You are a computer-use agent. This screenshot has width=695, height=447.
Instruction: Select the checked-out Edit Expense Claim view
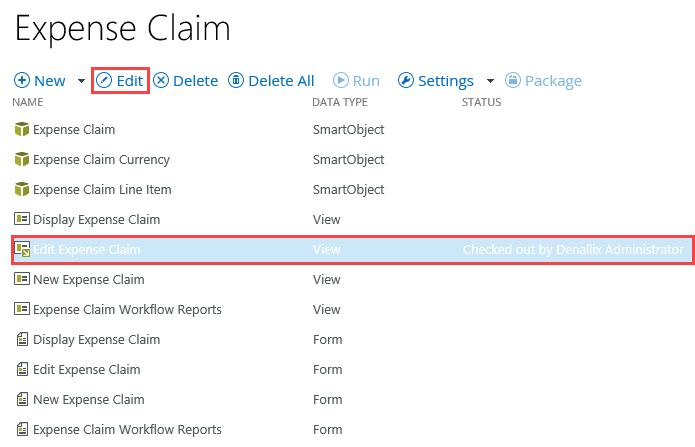point(87,249)
